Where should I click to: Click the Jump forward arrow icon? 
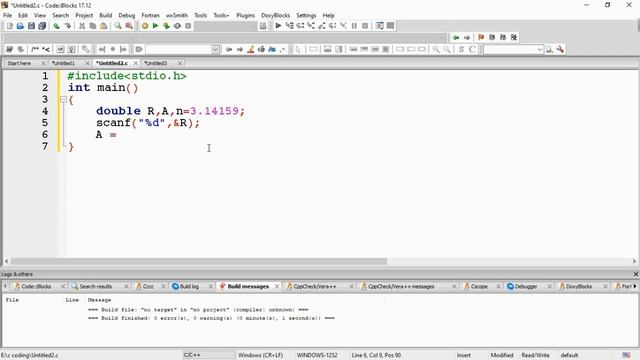click(467, 38)
